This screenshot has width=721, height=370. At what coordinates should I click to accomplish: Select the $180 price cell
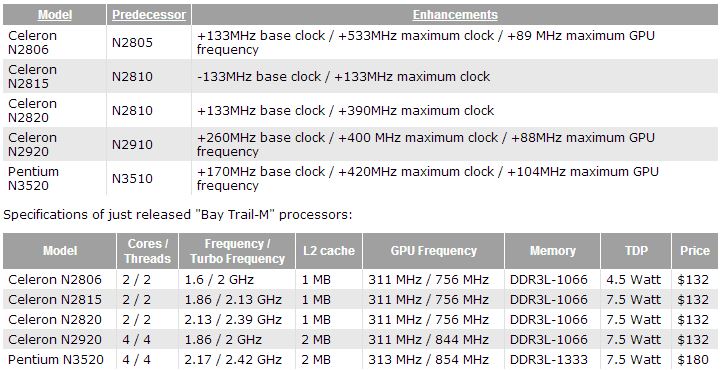click(x=693, y=359)
